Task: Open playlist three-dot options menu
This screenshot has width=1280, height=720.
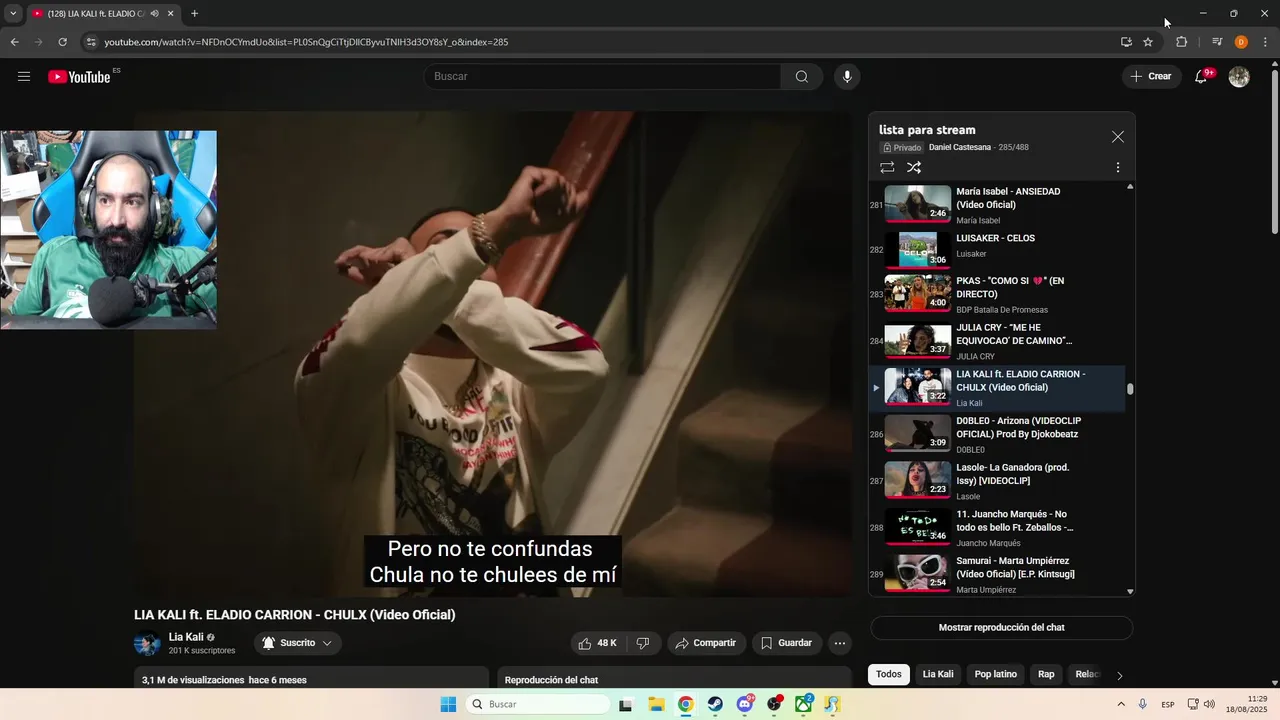Action: [x=1118, y=168]
